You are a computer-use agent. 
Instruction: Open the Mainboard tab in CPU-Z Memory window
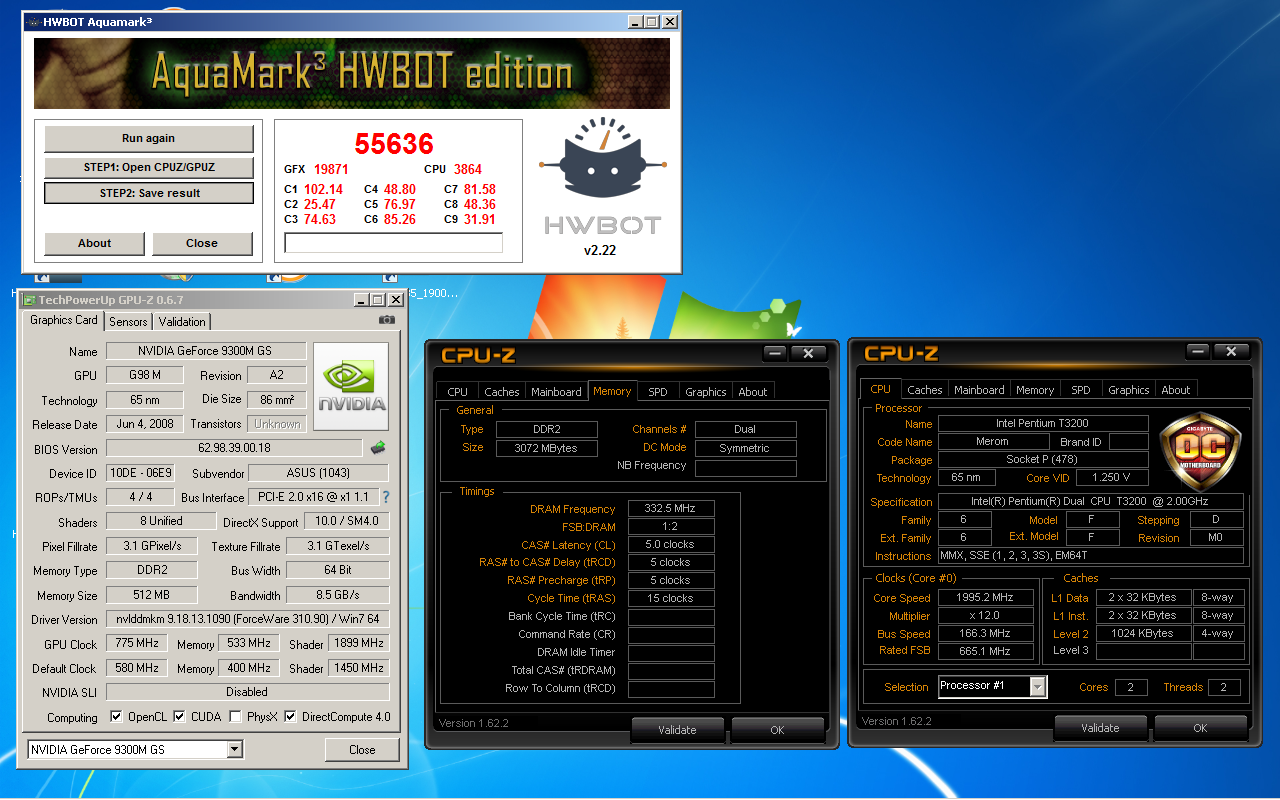(x=556, y=392)
